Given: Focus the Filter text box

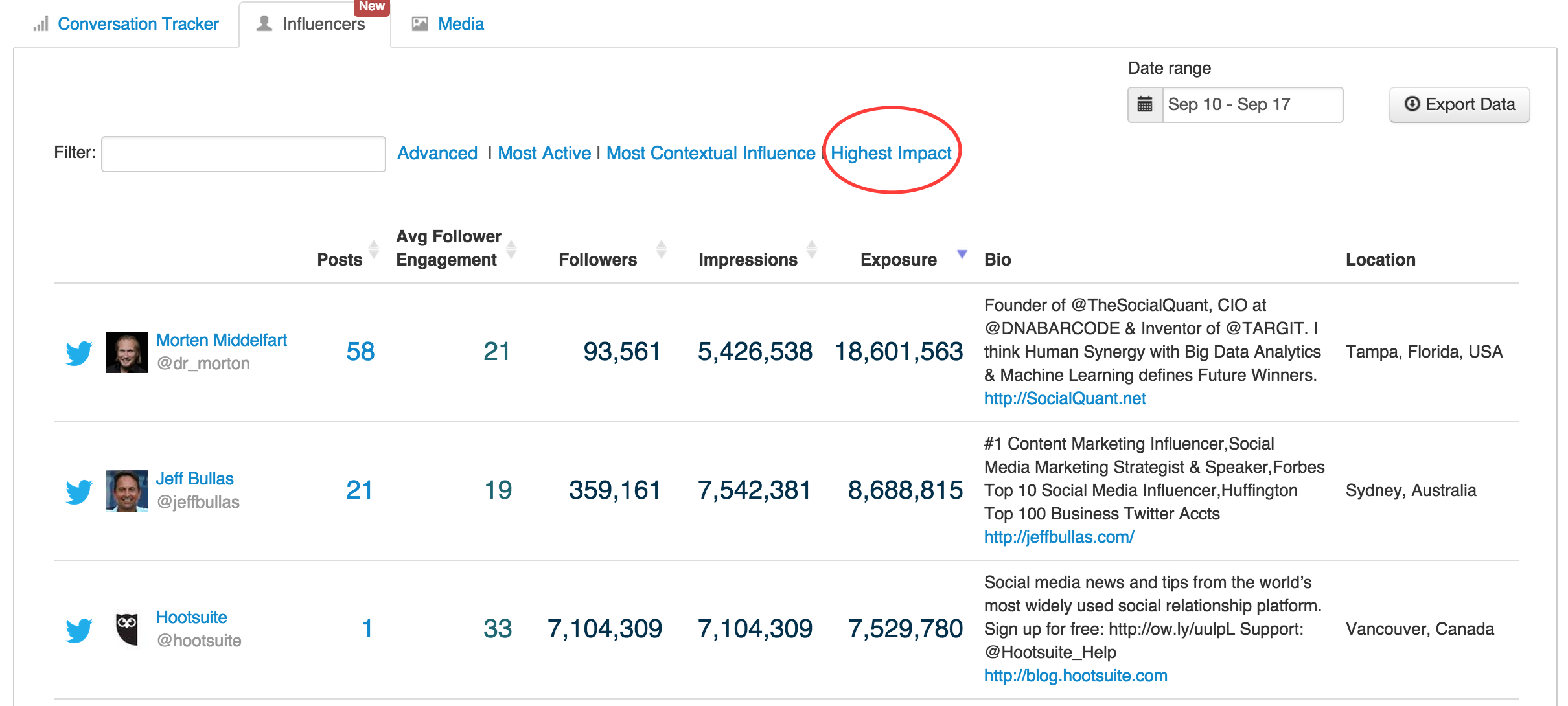Looking at the screenshot, I should click(244, 154).
